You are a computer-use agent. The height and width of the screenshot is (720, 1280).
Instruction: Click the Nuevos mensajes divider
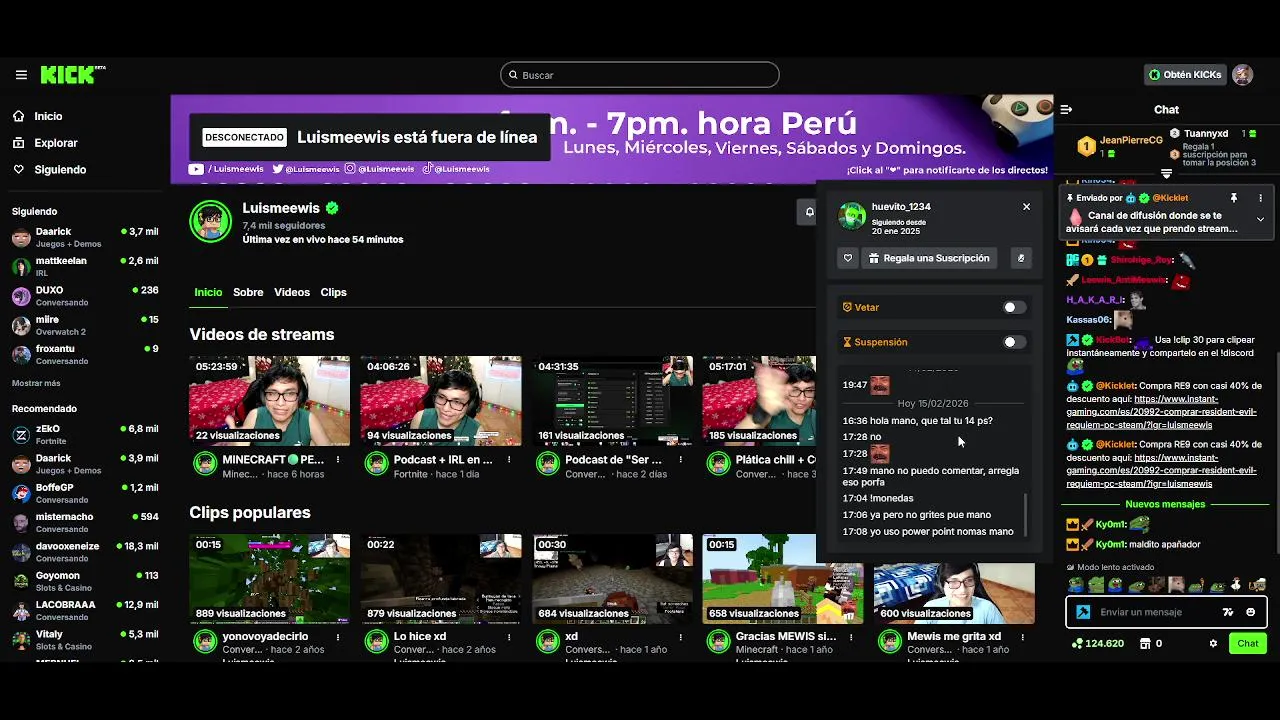tap(1165, 505)
